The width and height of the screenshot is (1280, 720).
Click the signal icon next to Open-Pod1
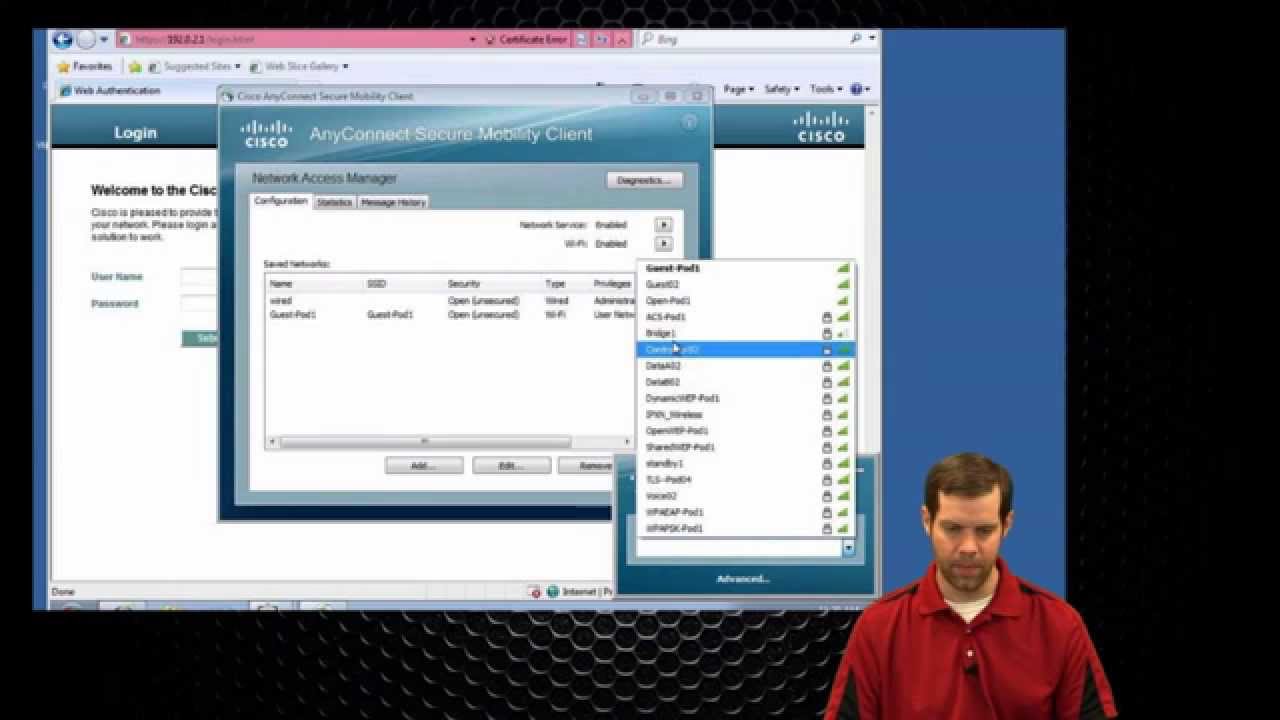[x=843, y=300]
